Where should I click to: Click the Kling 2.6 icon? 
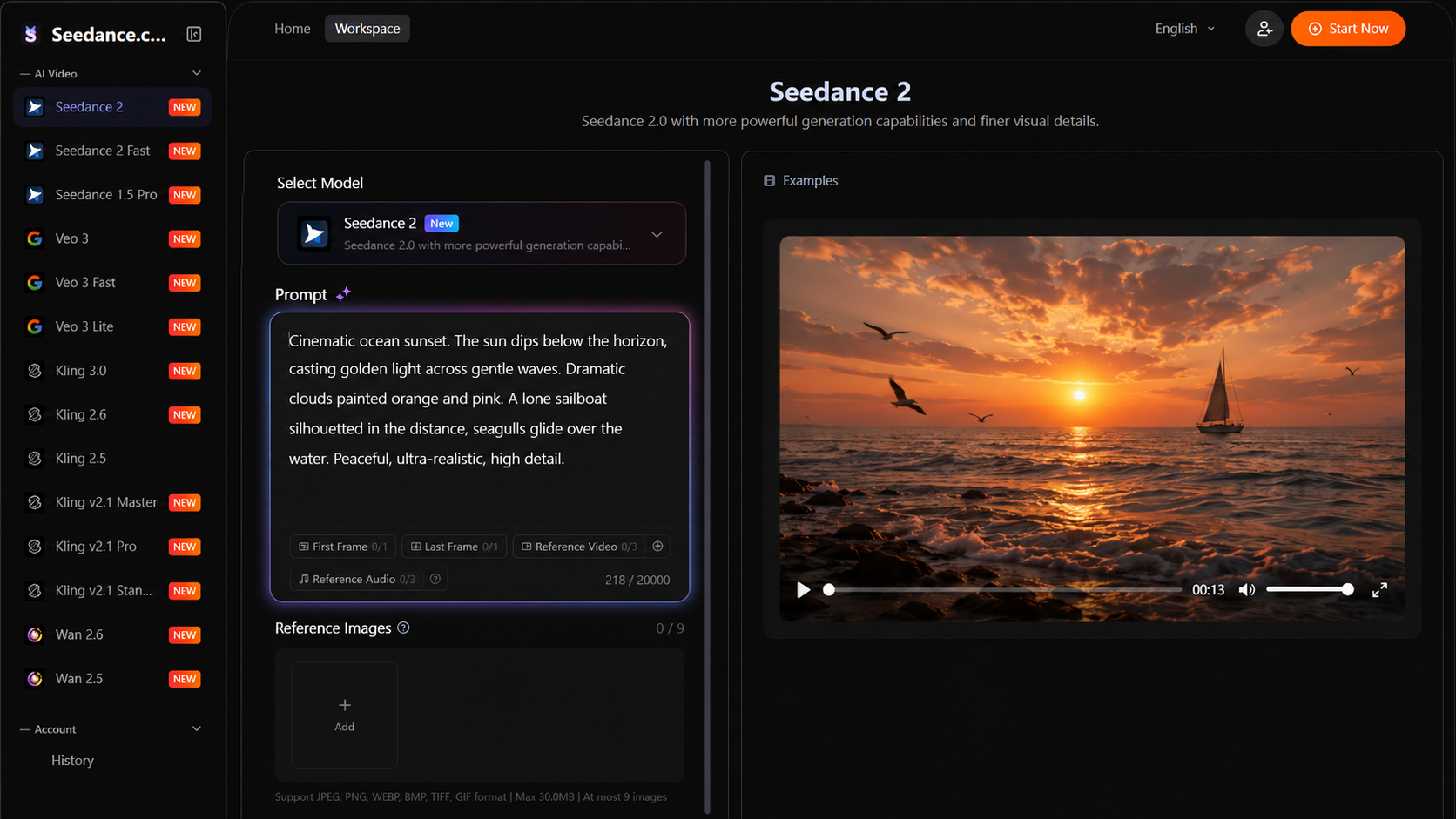click(35, 414)
